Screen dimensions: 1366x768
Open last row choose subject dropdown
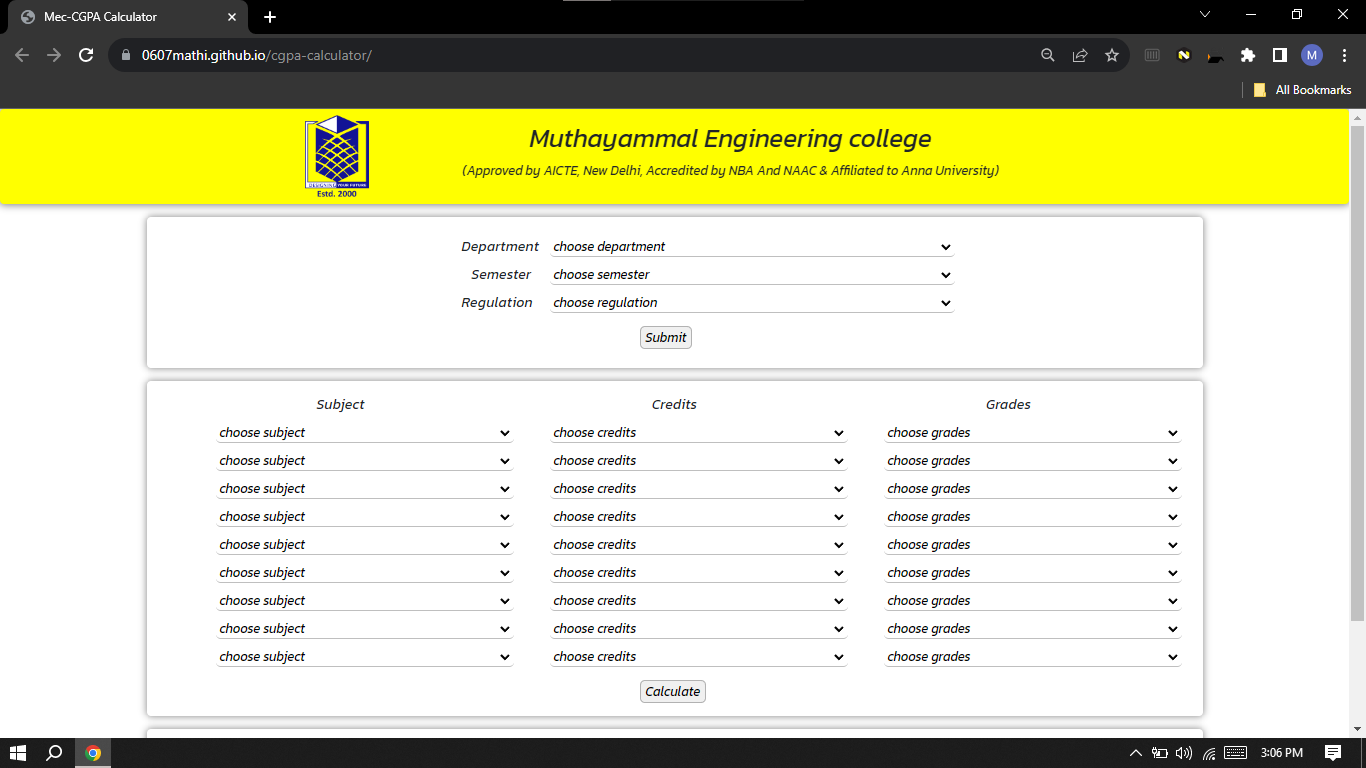coord(365,657)
